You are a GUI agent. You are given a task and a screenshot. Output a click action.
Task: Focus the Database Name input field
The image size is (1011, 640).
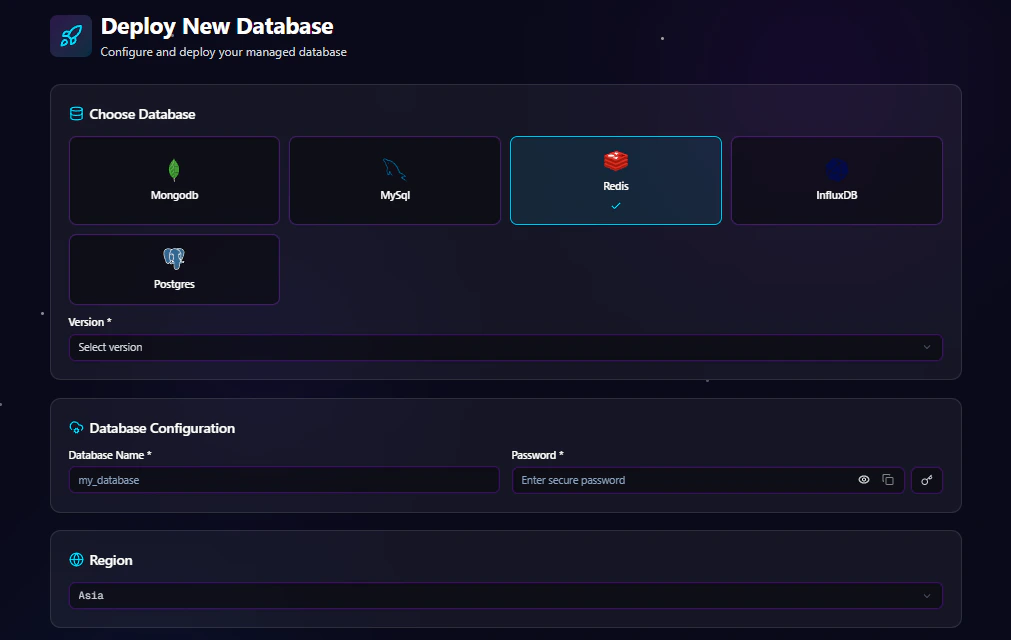pyautogui.click(x=284, y=480)
